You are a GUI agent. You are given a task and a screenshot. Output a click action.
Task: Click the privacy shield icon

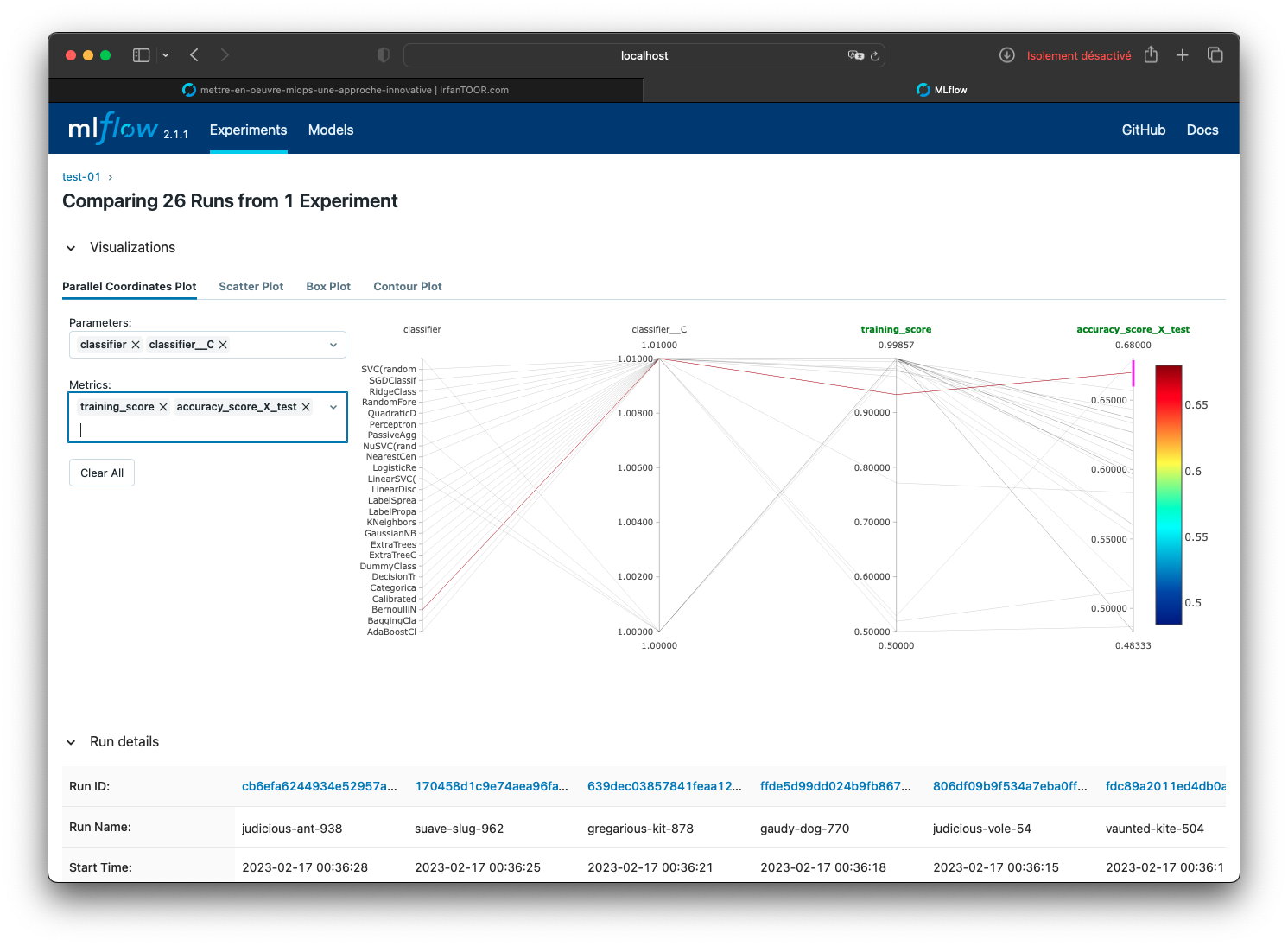click(x=384, y=55)
